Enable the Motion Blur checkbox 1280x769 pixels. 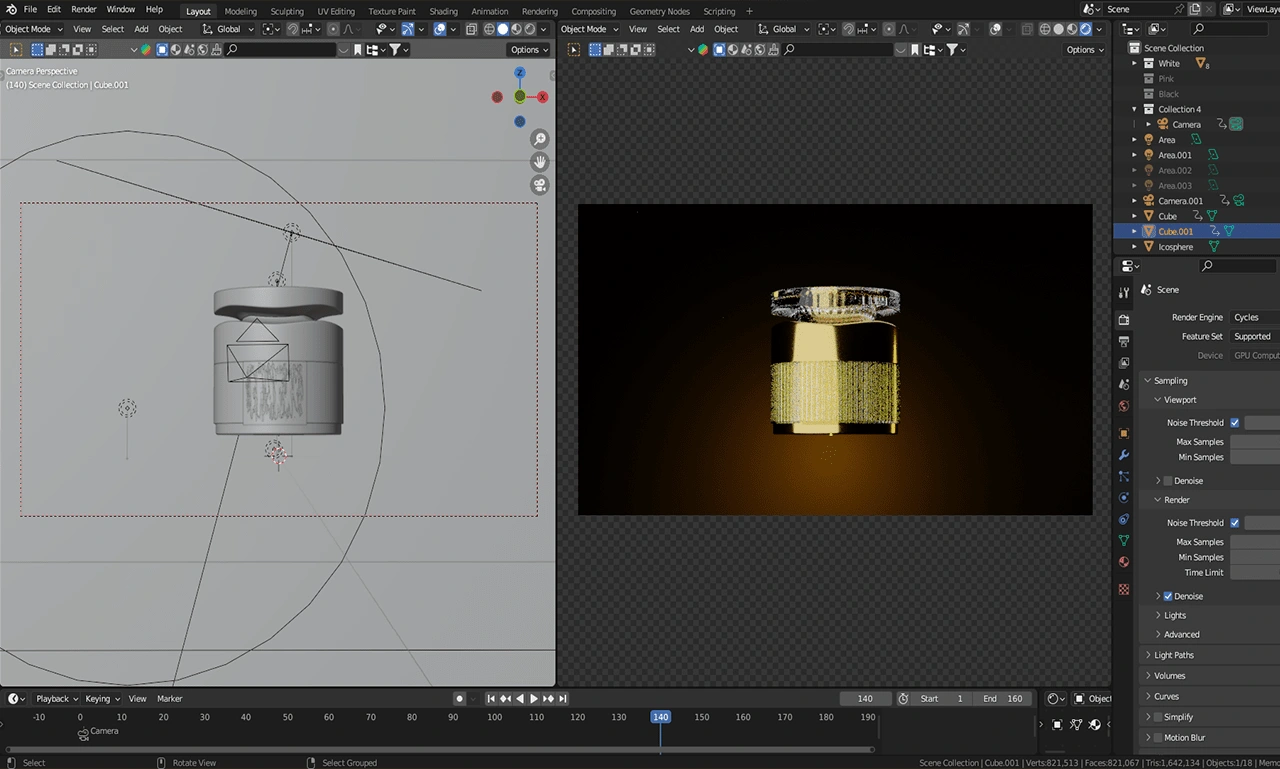point(1158,738)
